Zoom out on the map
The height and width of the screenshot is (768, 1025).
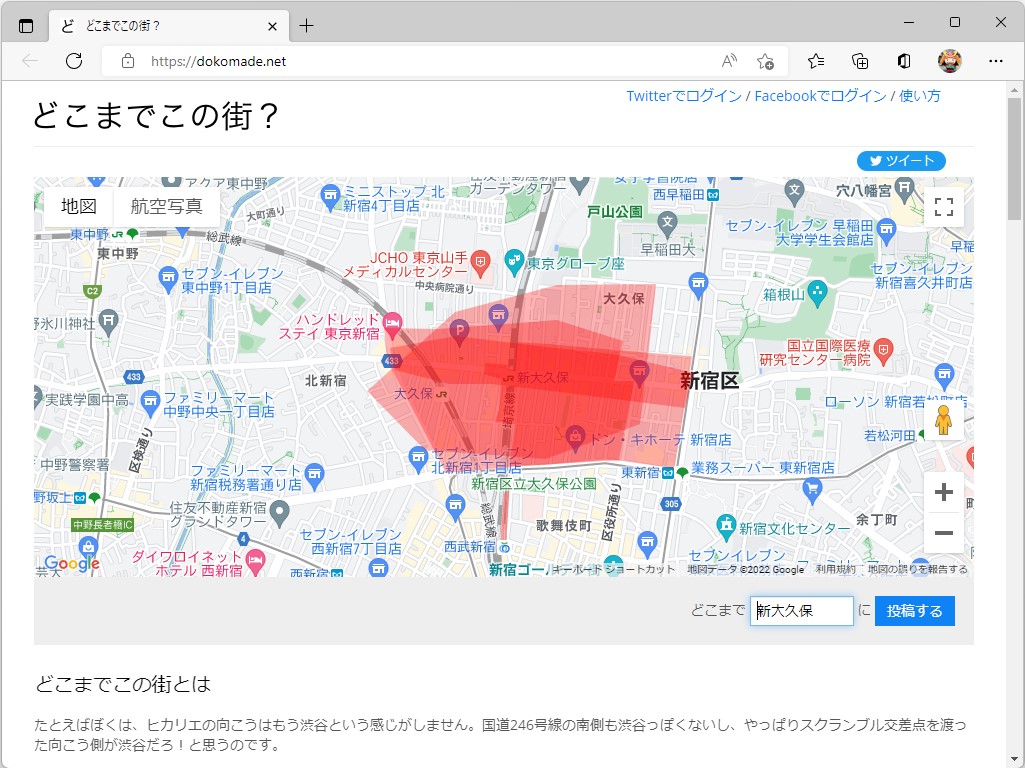943,533
